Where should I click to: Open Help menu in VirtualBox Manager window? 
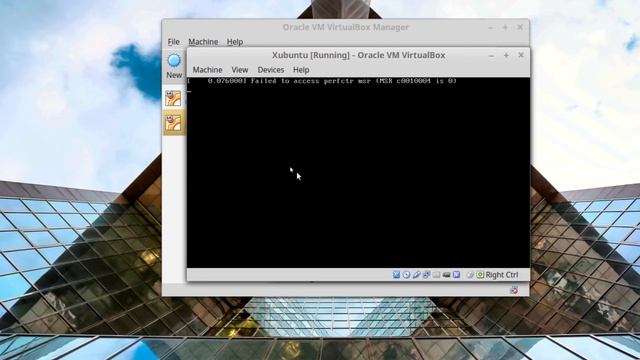[235, 42]
